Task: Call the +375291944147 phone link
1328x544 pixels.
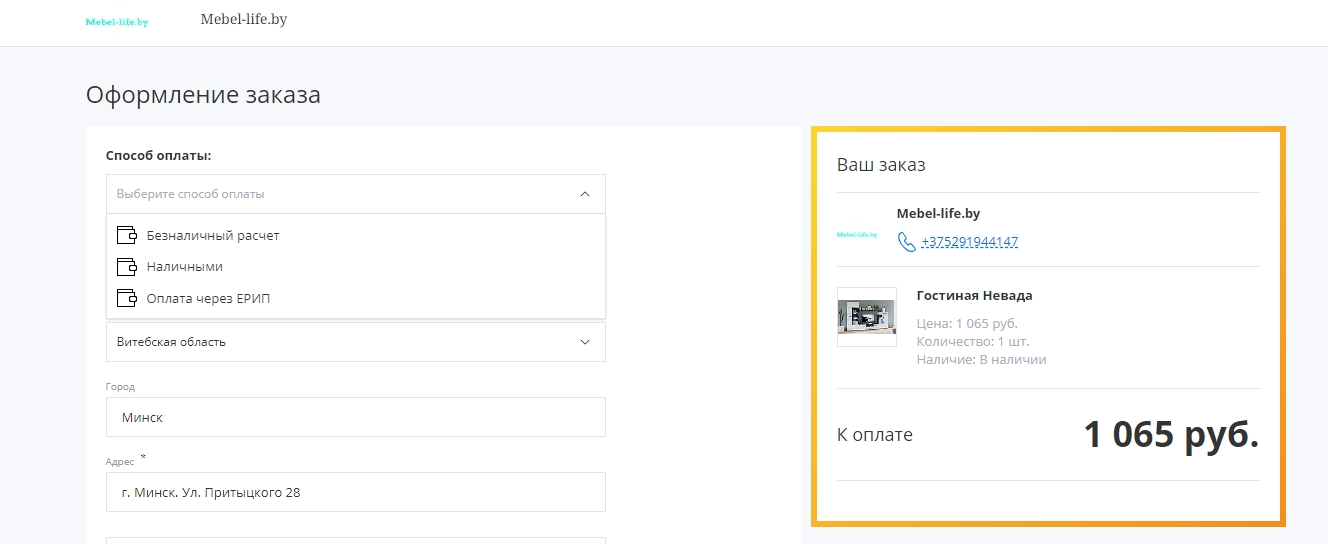Action: tap(969, 242)
